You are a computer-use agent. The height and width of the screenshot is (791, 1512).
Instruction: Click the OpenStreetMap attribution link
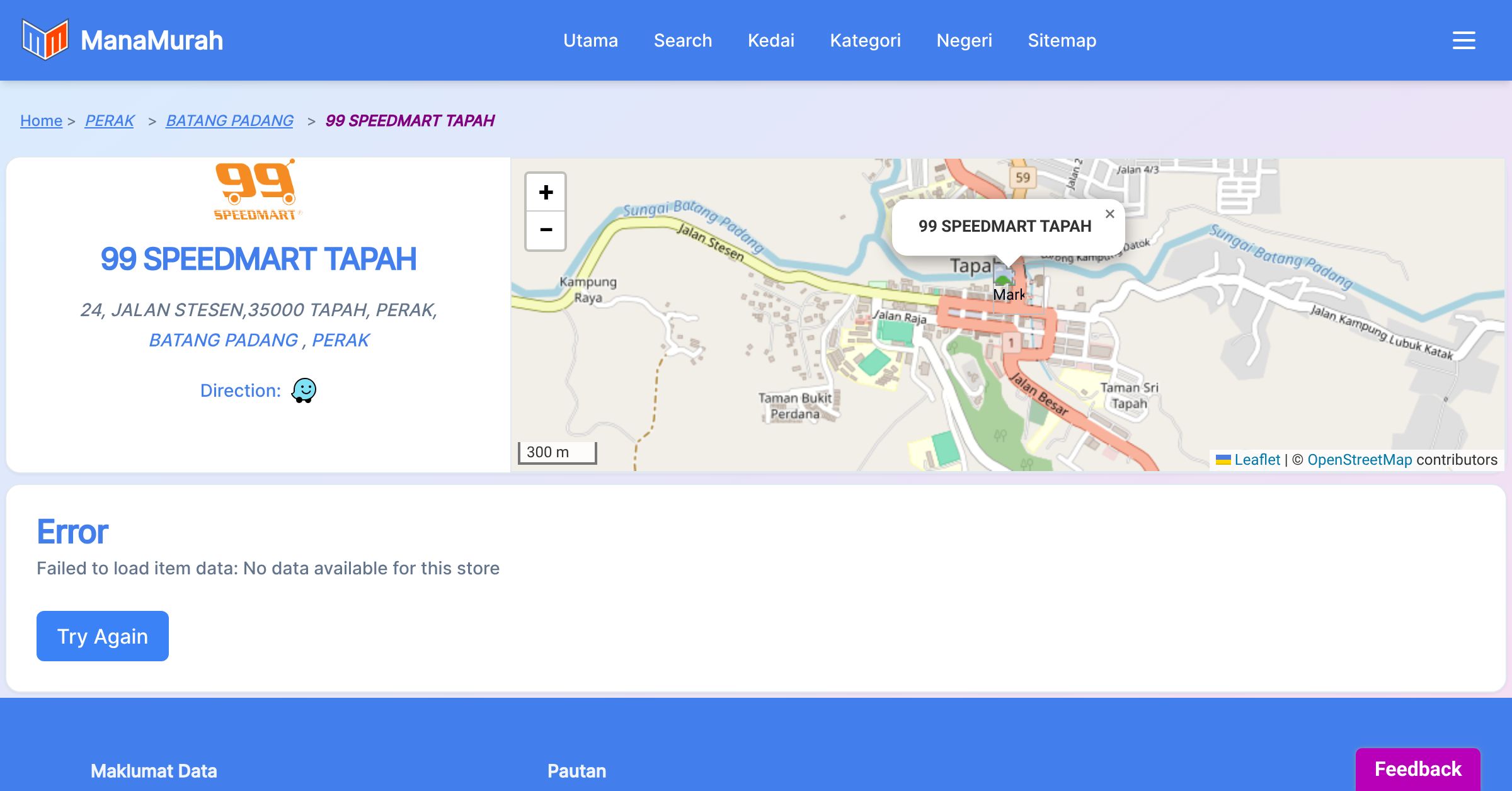click(1359, 460)
